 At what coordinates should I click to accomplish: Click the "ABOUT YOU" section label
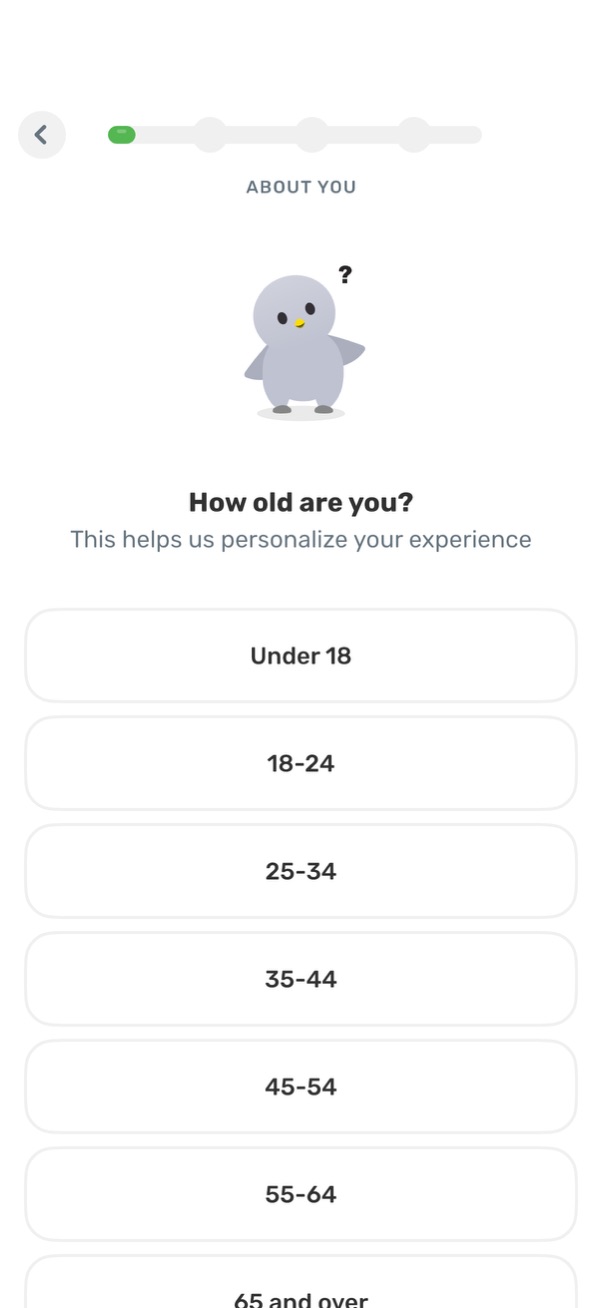pos(301,186)
